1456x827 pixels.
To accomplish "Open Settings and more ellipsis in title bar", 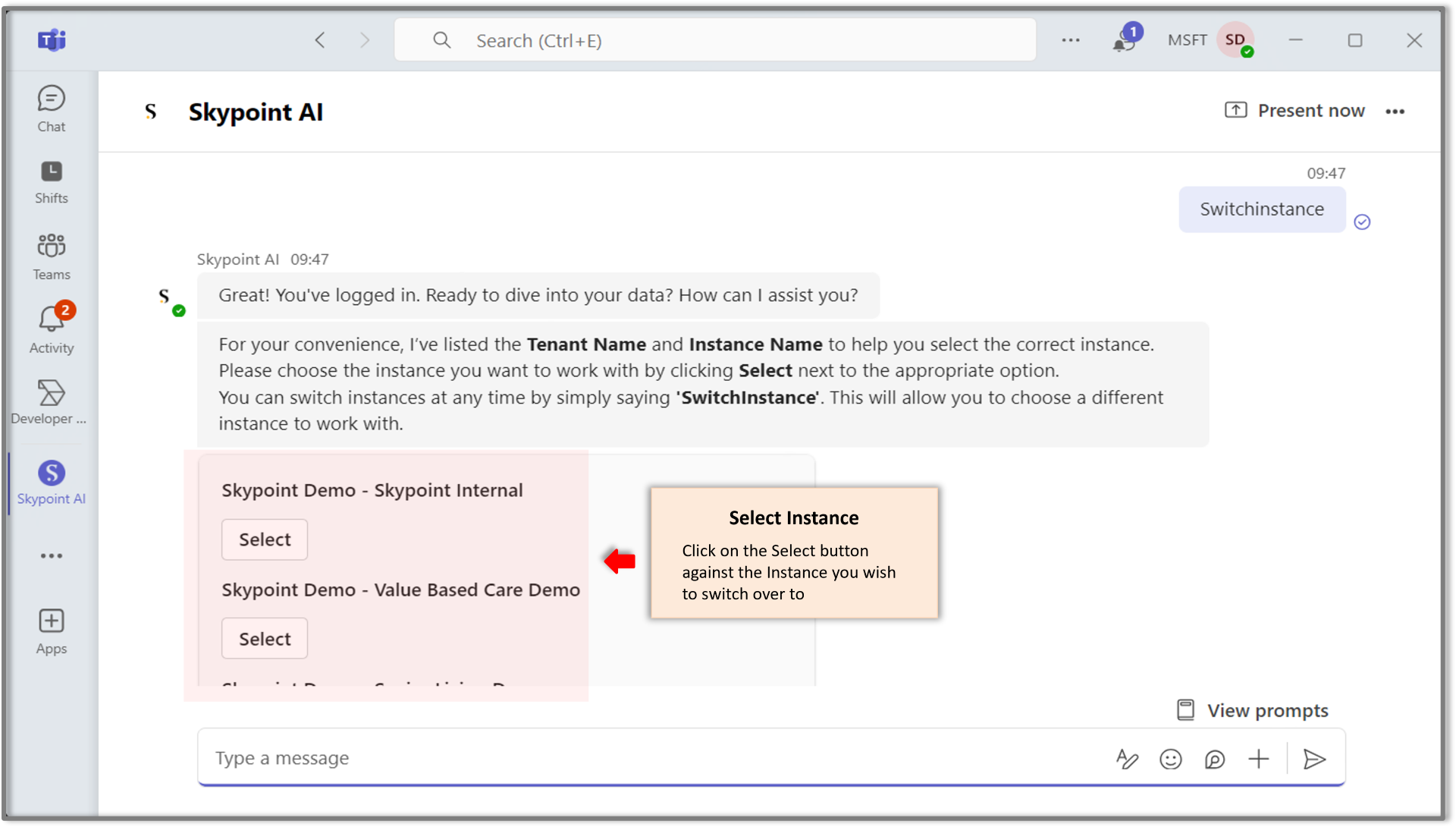I will pyautogui.click(x=1071, y=40).
